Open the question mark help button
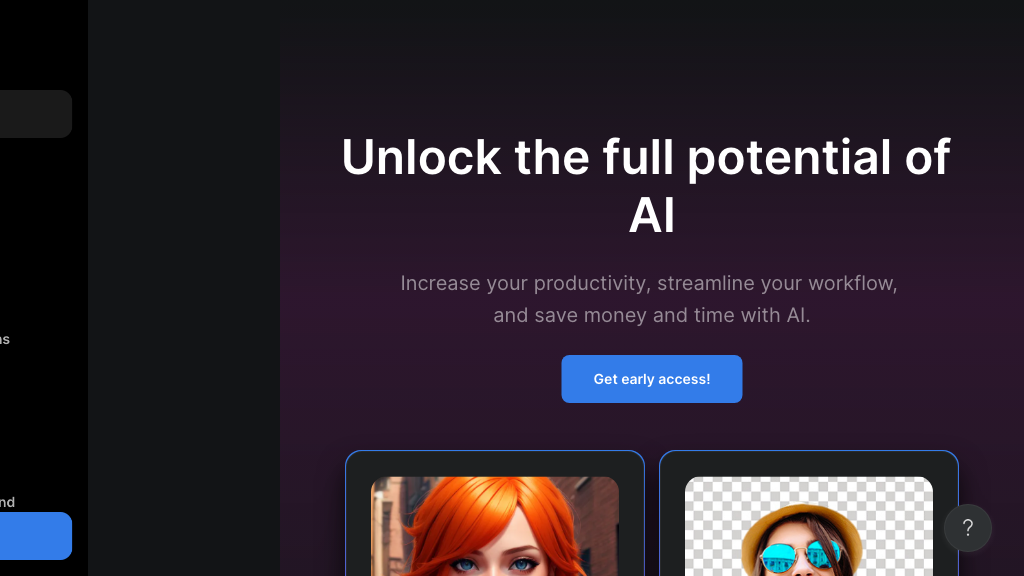The width and height of the screenshot is (1024, 576). [x=968, y=528]
